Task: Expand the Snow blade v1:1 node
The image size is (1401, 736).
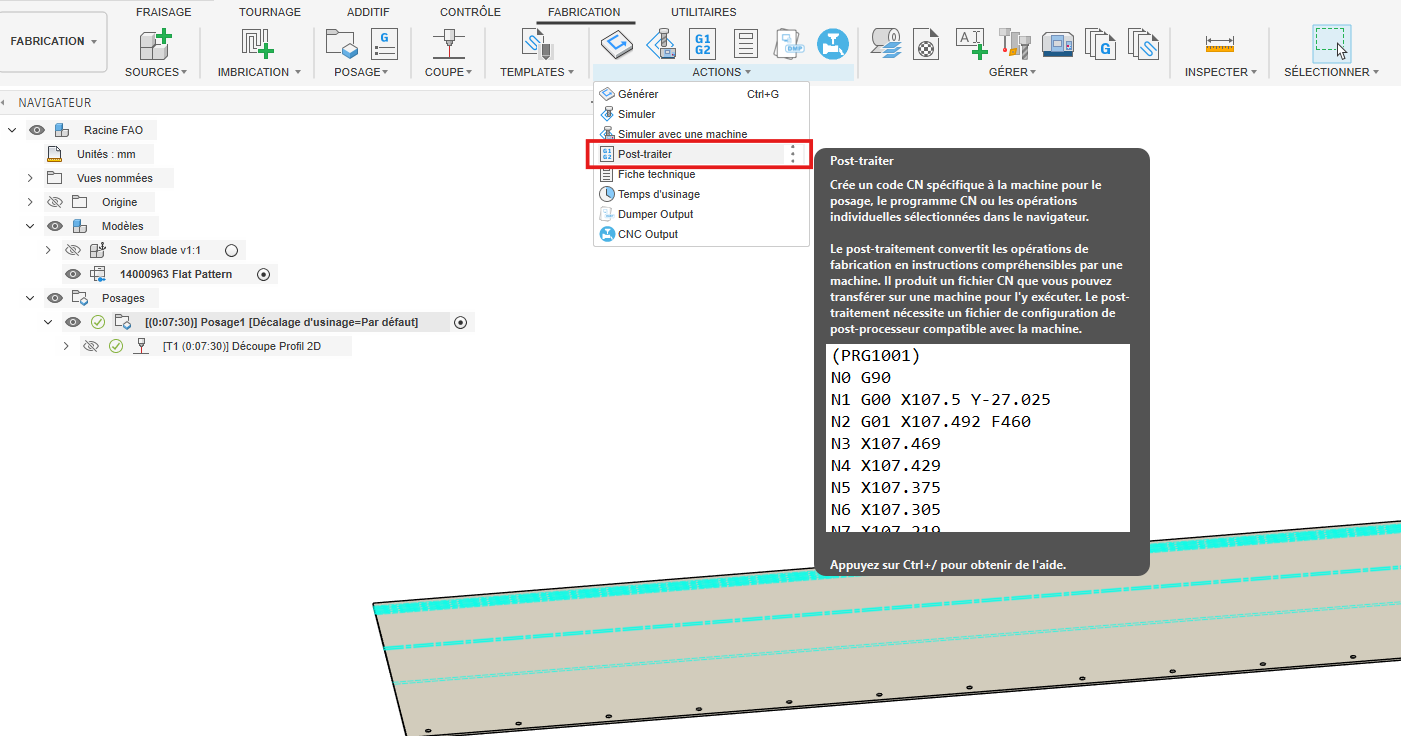Action: point(48,250)
